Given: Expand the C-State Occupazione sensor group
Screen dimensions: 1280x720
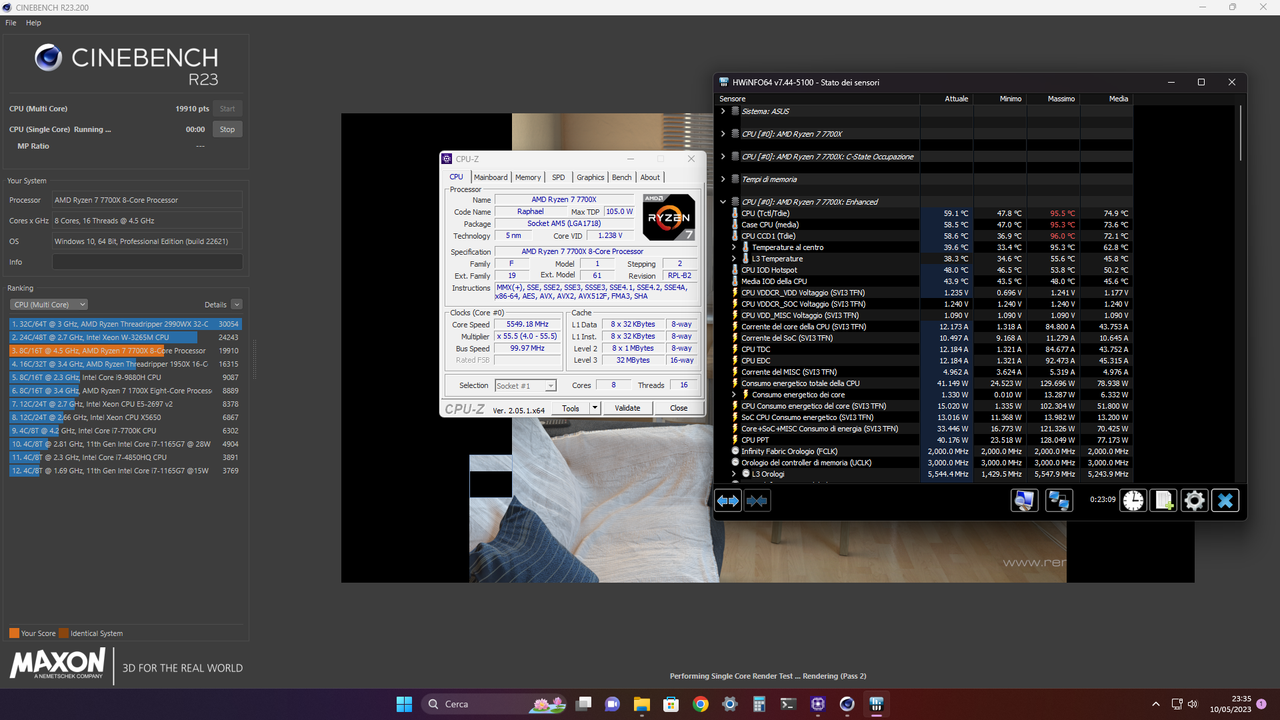Looking at the screenshot, I should 723,157.
